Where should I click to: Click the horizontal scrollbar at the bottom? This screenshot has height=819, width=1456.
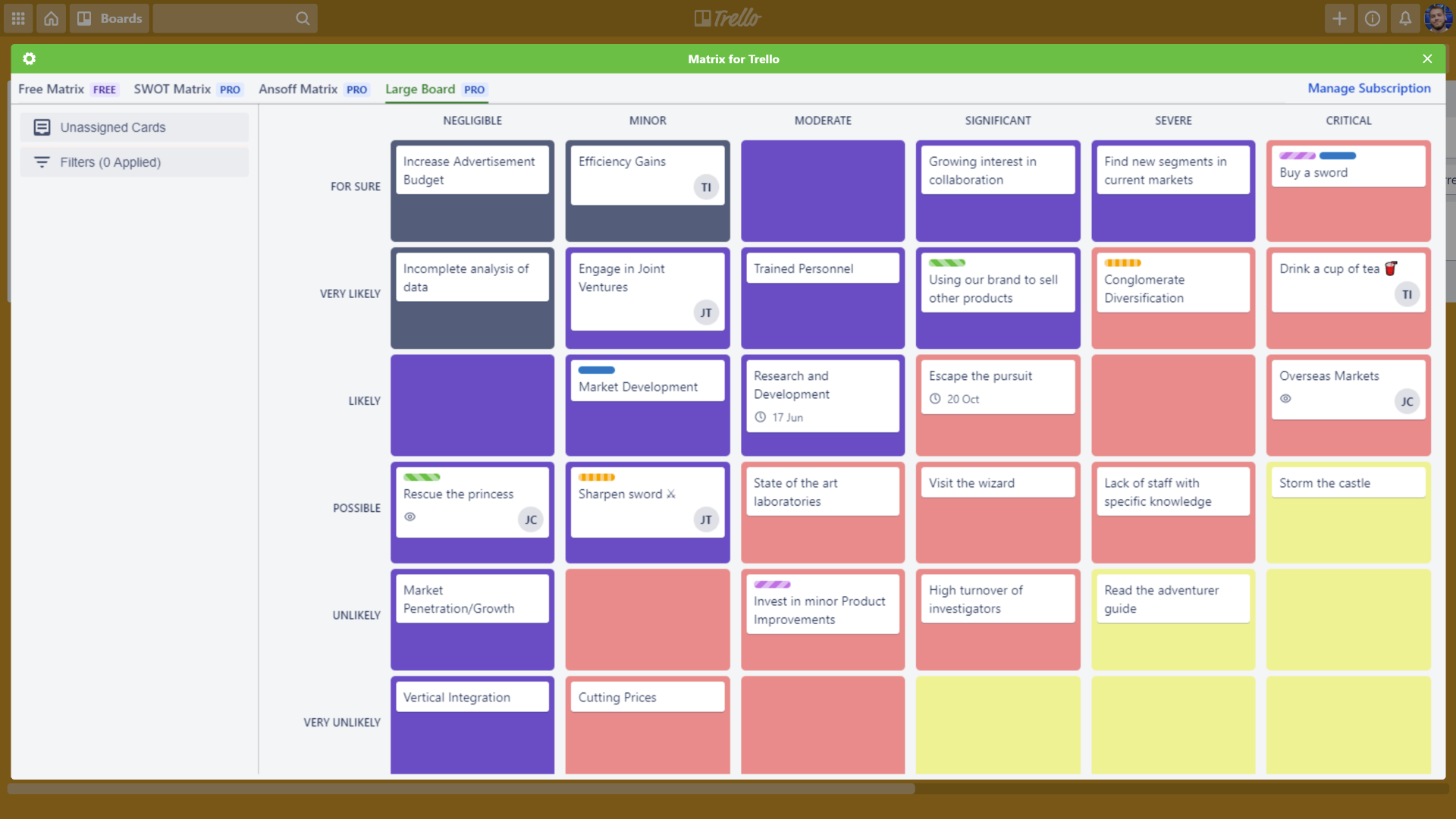[463, 789]
